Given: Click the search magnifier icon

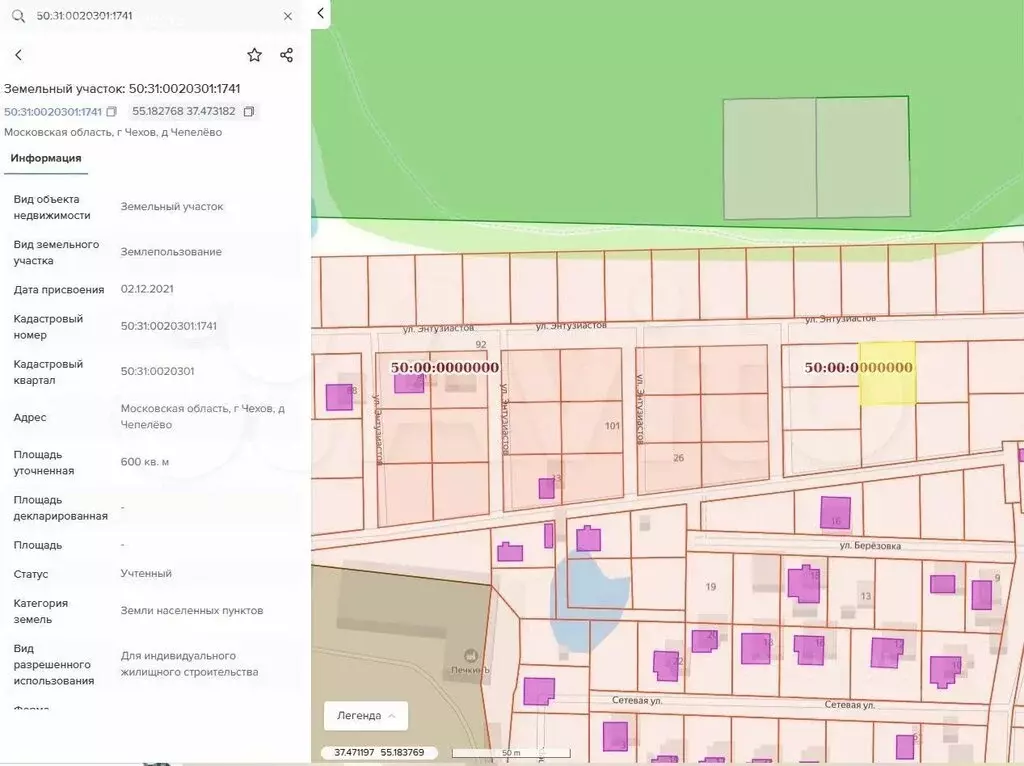Looking at the screenshot, I should click(x=18, y=16).
